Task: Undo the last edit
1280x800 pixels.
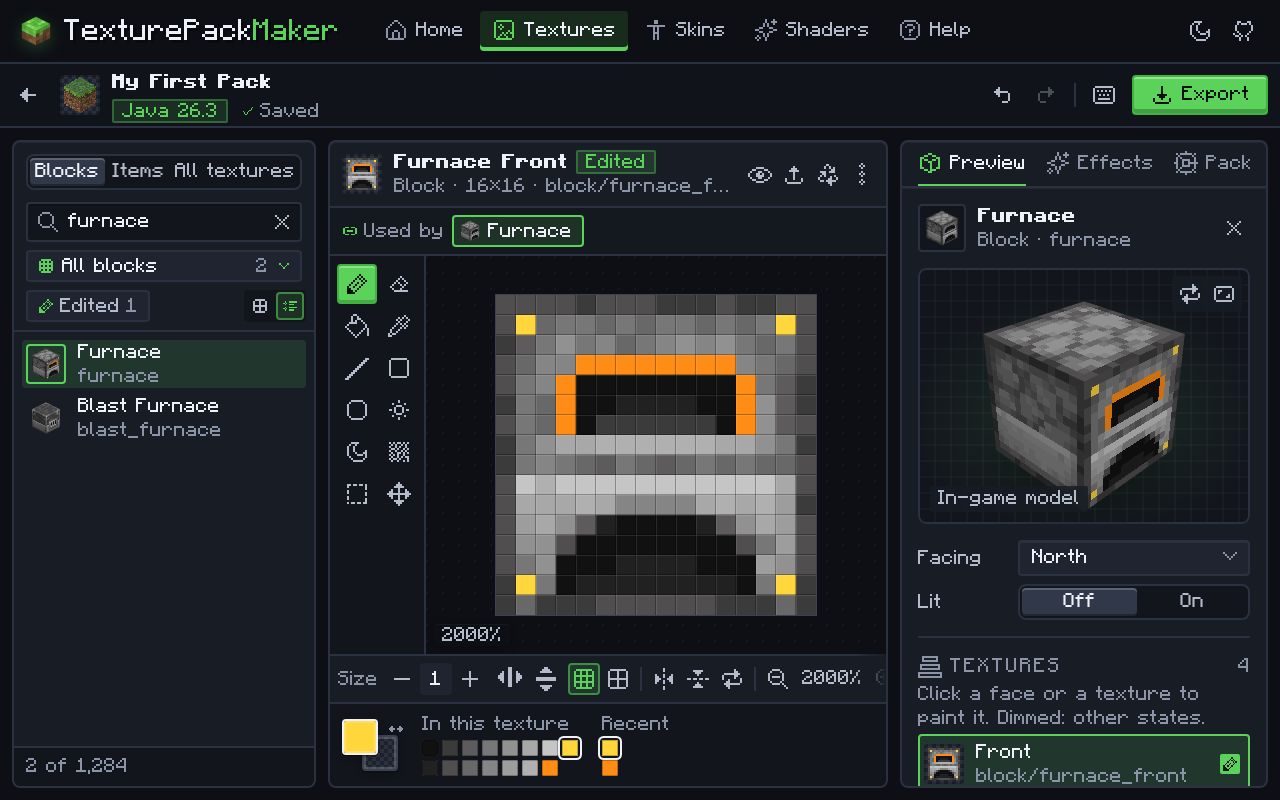Action: [1002, 95]
